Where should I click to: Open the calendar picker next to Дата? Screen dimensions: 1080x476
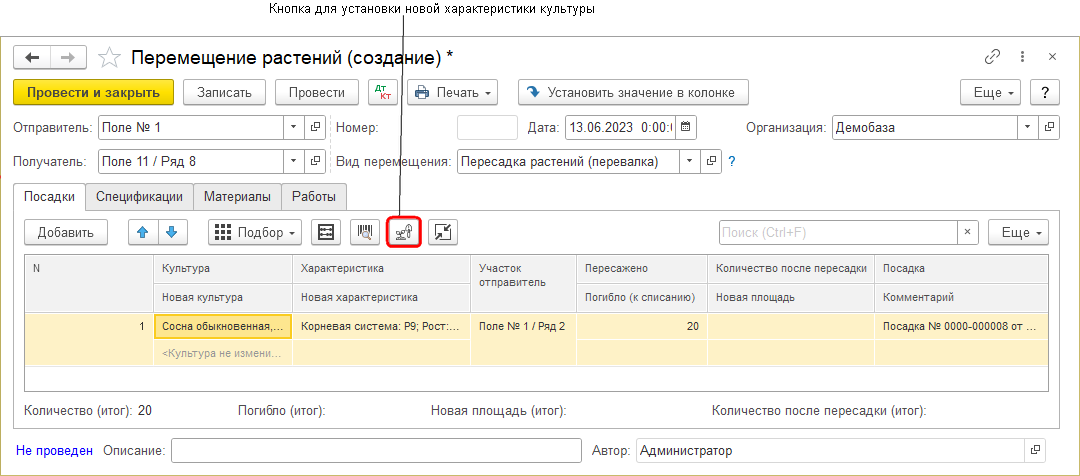tap(687, 127)
